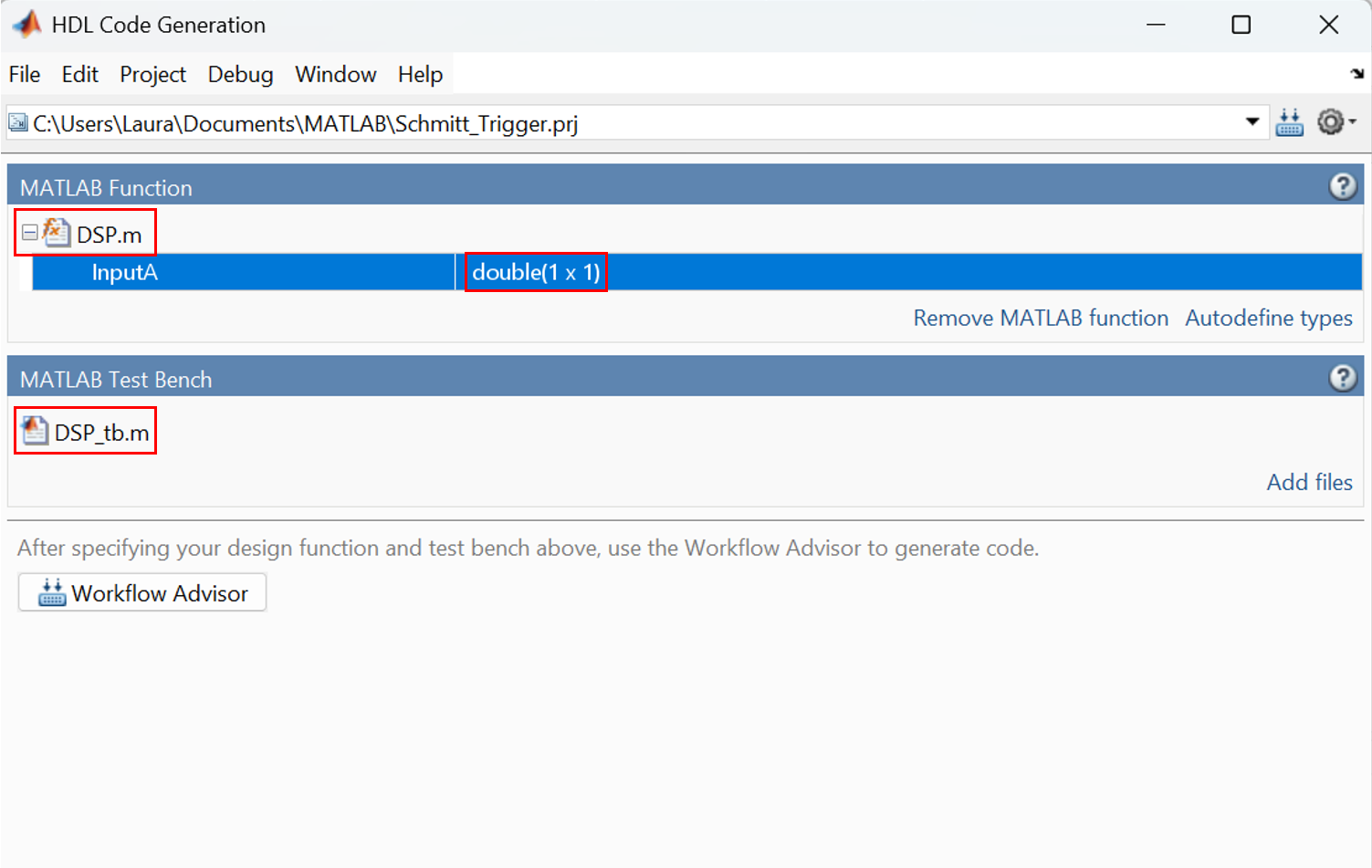
Task: Open the Project menu
Action: click(152, 74)
